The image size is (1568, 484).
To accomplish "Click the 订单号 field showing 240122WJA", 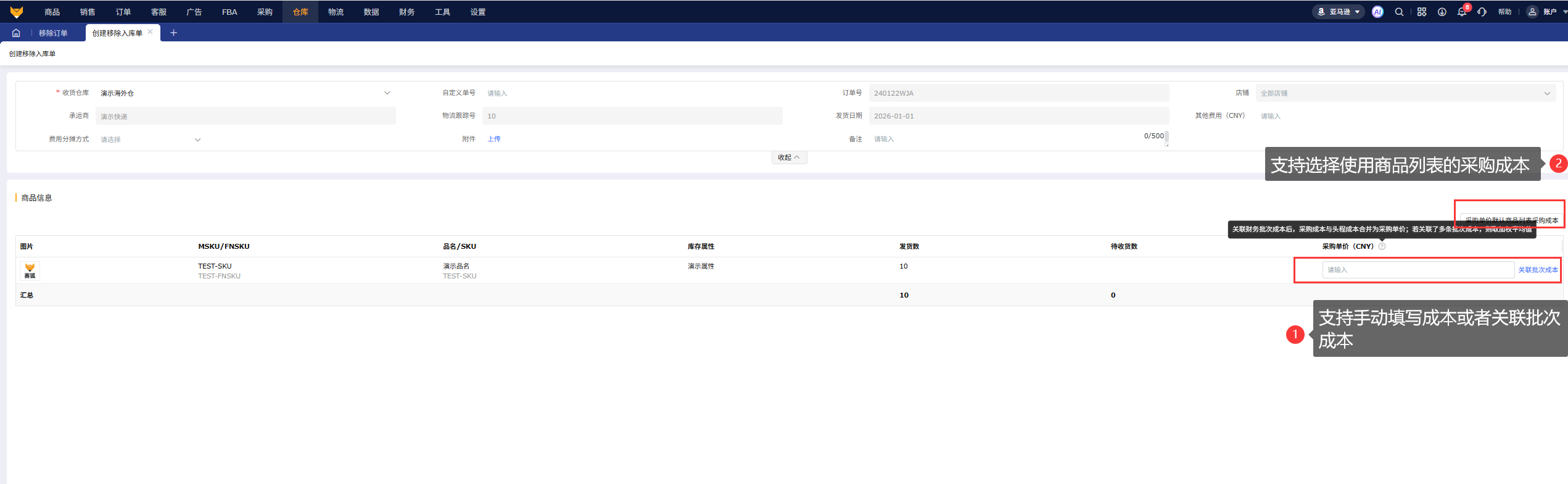I will tap(1019, 93).
